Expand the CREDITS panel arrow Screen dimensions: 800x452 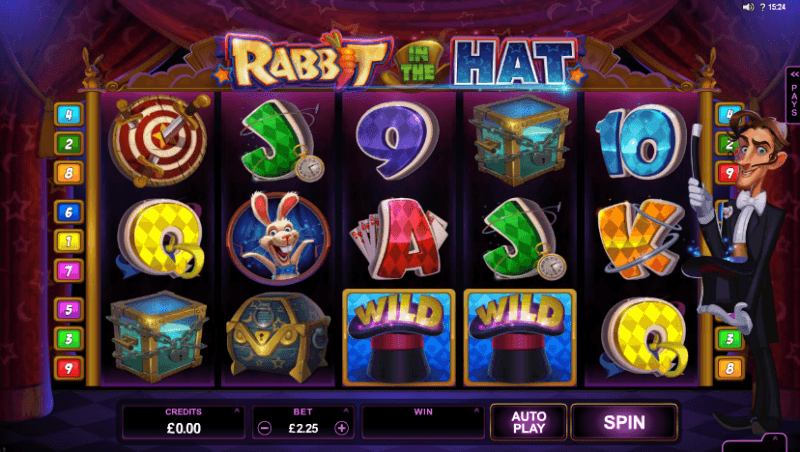tap(237, 410)
